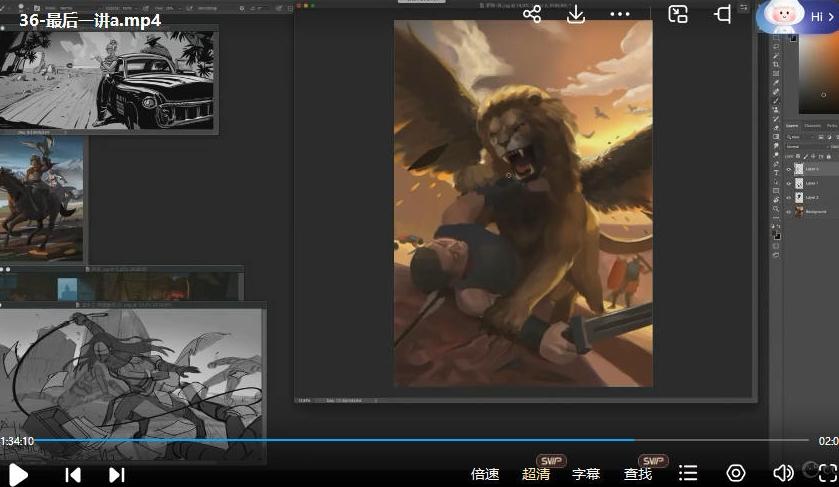The width and height of the screenshot is (839, 487).
Task: Click the download icon at the top
Action: click(576, 14)
